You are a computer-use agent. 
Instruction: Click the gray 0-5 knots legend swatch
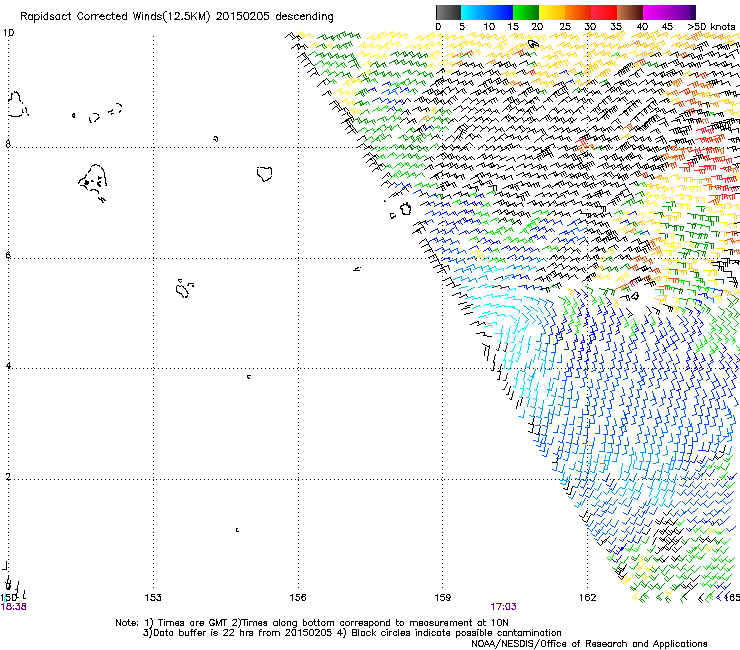coord(448,12)
